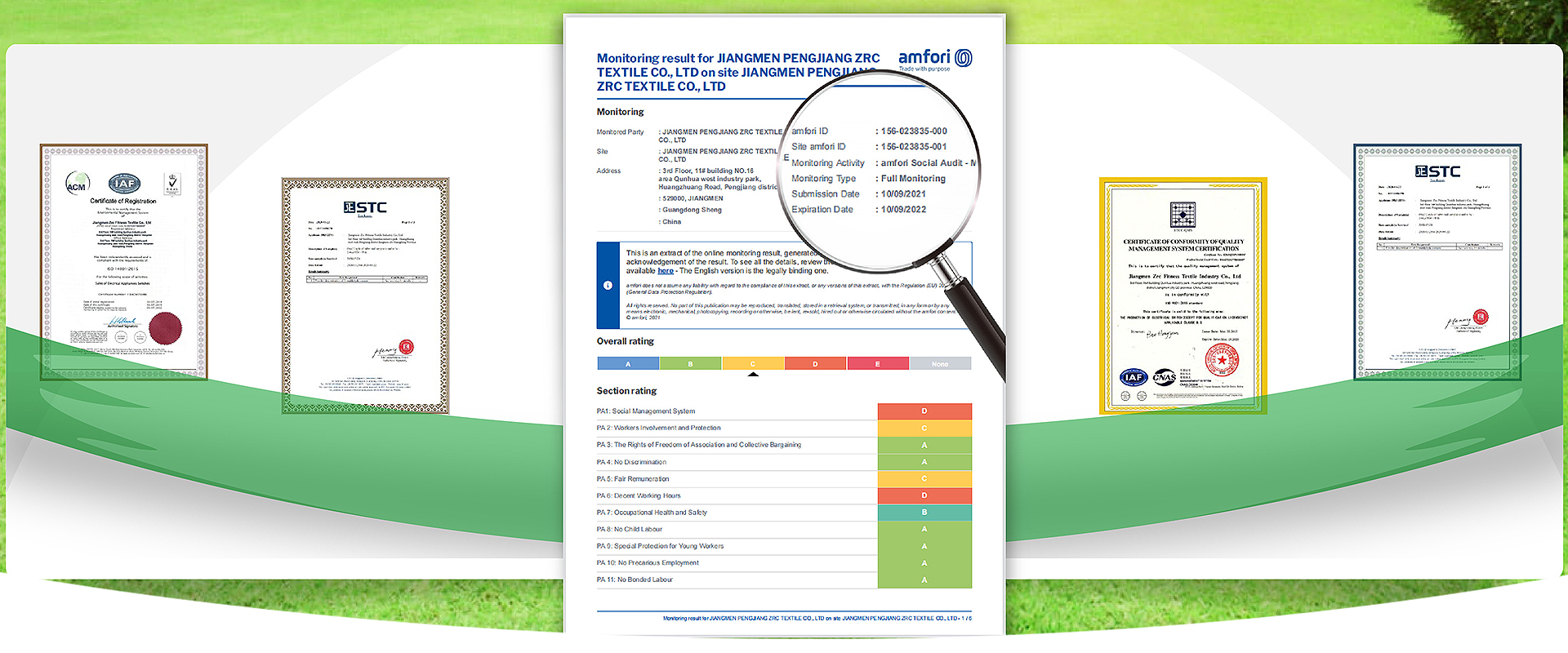Click the STC logo on the brown-bordered certificate
The height and width of the screenshot is (653, 1568).
pos(365,207)
